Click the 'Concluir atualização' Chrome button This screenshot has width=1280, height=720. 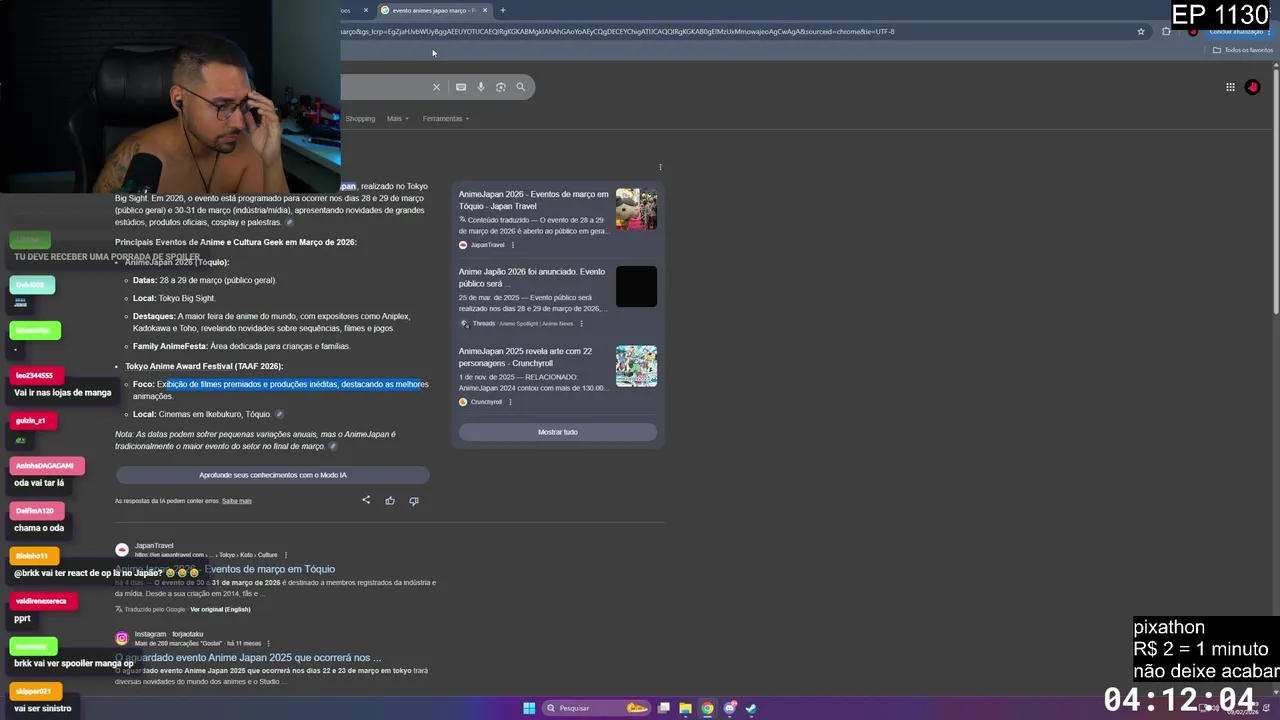click(1236, 31)
